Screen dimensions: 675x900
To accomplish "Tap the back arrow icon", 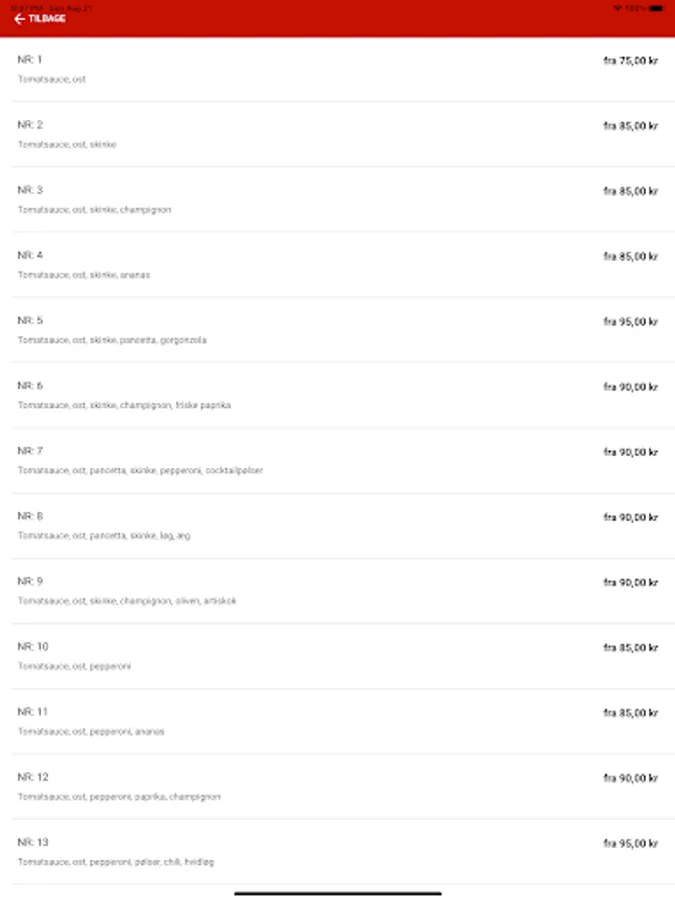I will click(20, 19).
